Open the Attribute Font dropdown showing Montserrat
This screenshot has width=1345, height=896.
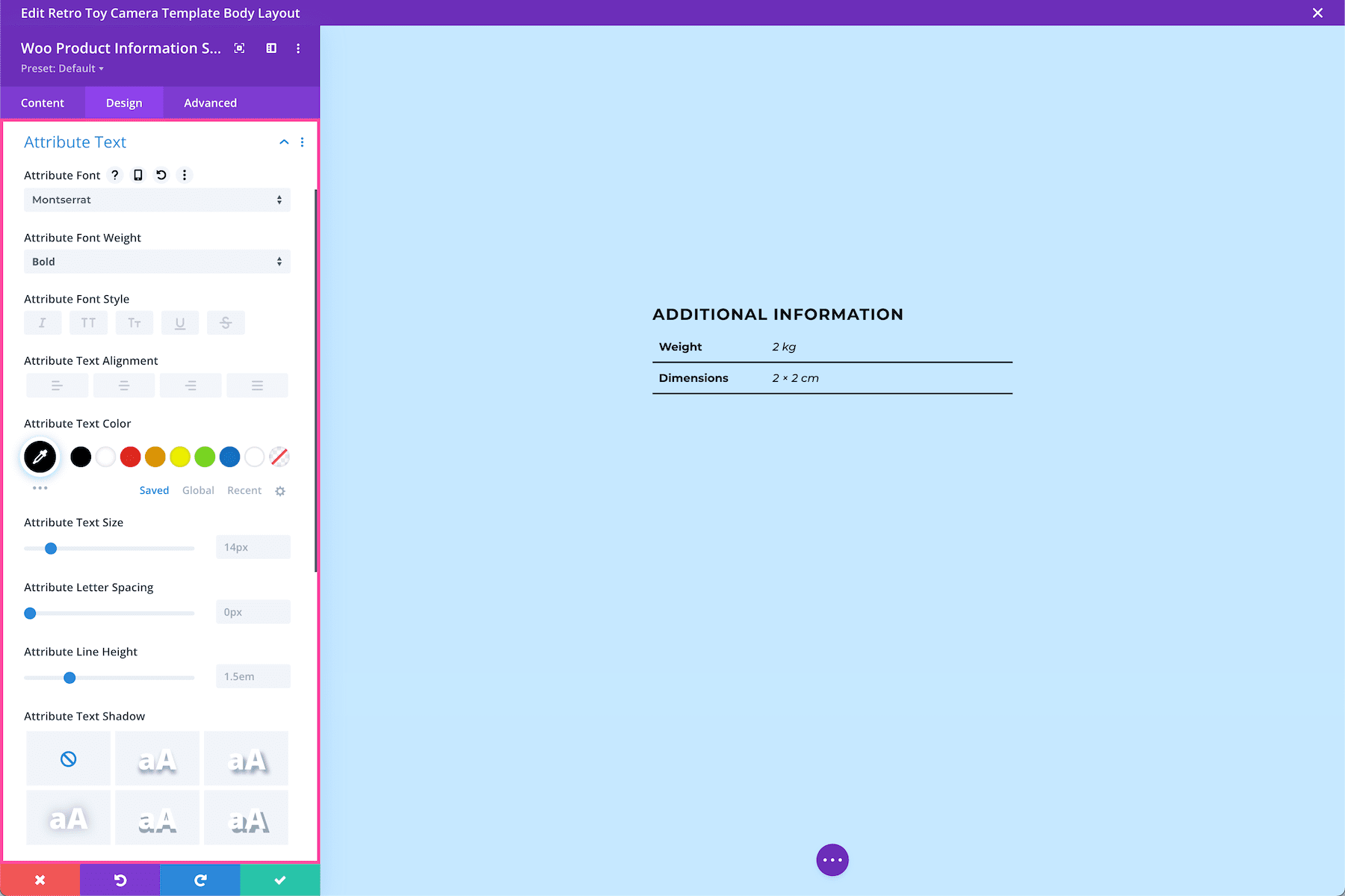(157, 200)
